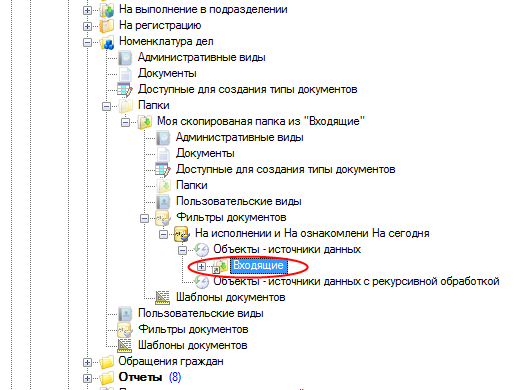Select nested 'Доступные для создания типы документов' label
Viewport: 528px width, 390px height.
pyautogui.click(x=286, y=170)
